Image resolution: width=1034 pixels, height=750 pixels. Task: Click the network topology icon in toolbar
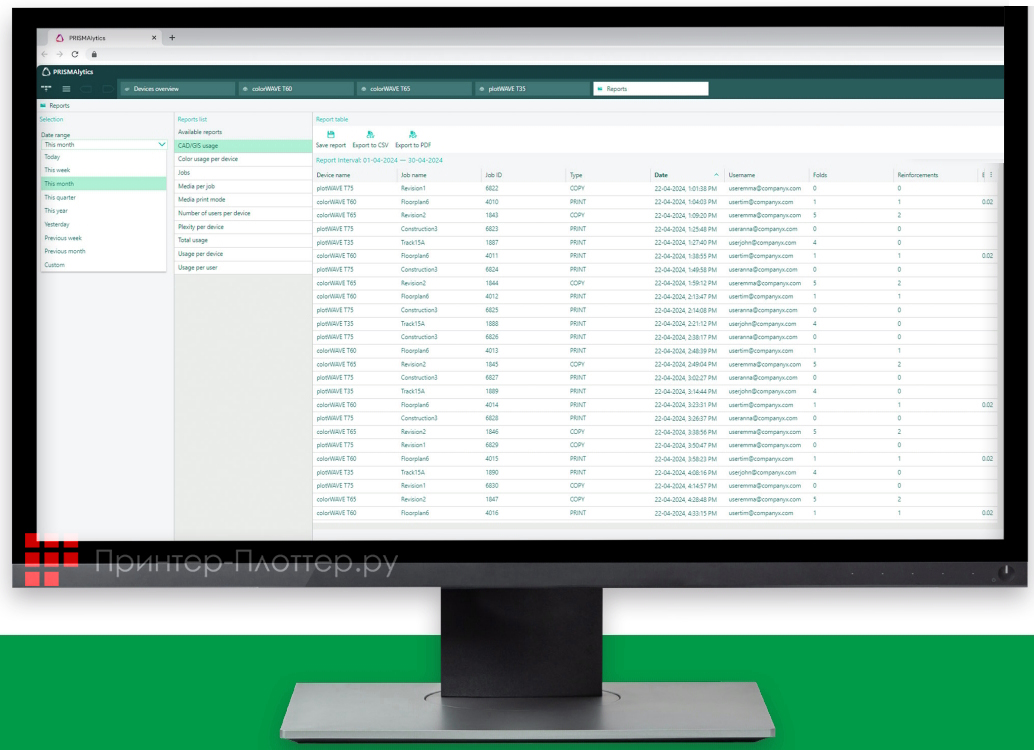coord(46,89)
